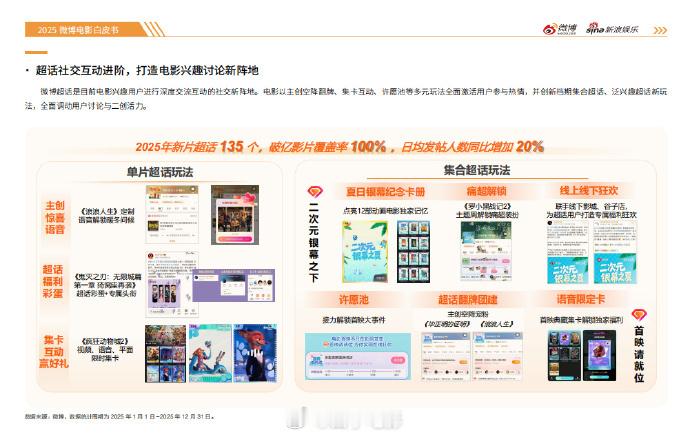This screenshot has width=690, height=437.
Task: Click the 《鬼灭之刃：无限城篇》 description text
Action: [108, 285]
